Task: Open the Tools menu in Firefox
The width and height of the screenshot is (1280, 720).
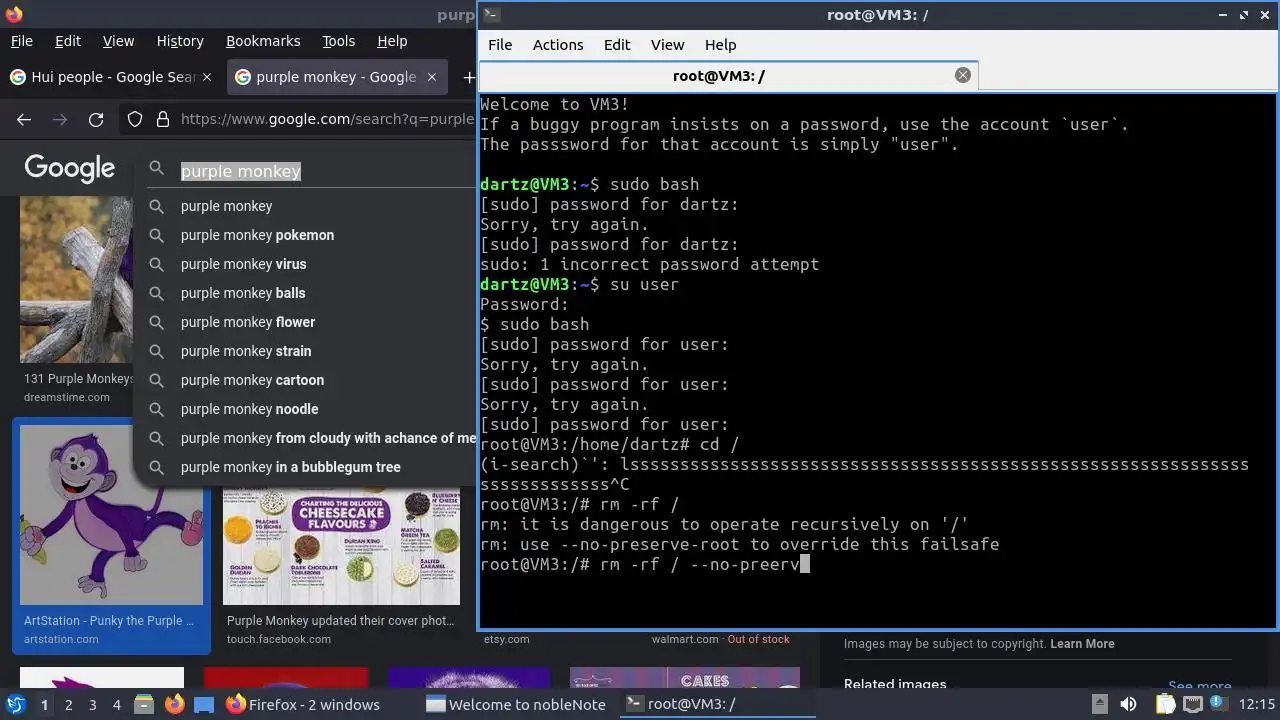Action: click(x=338, y=41)
